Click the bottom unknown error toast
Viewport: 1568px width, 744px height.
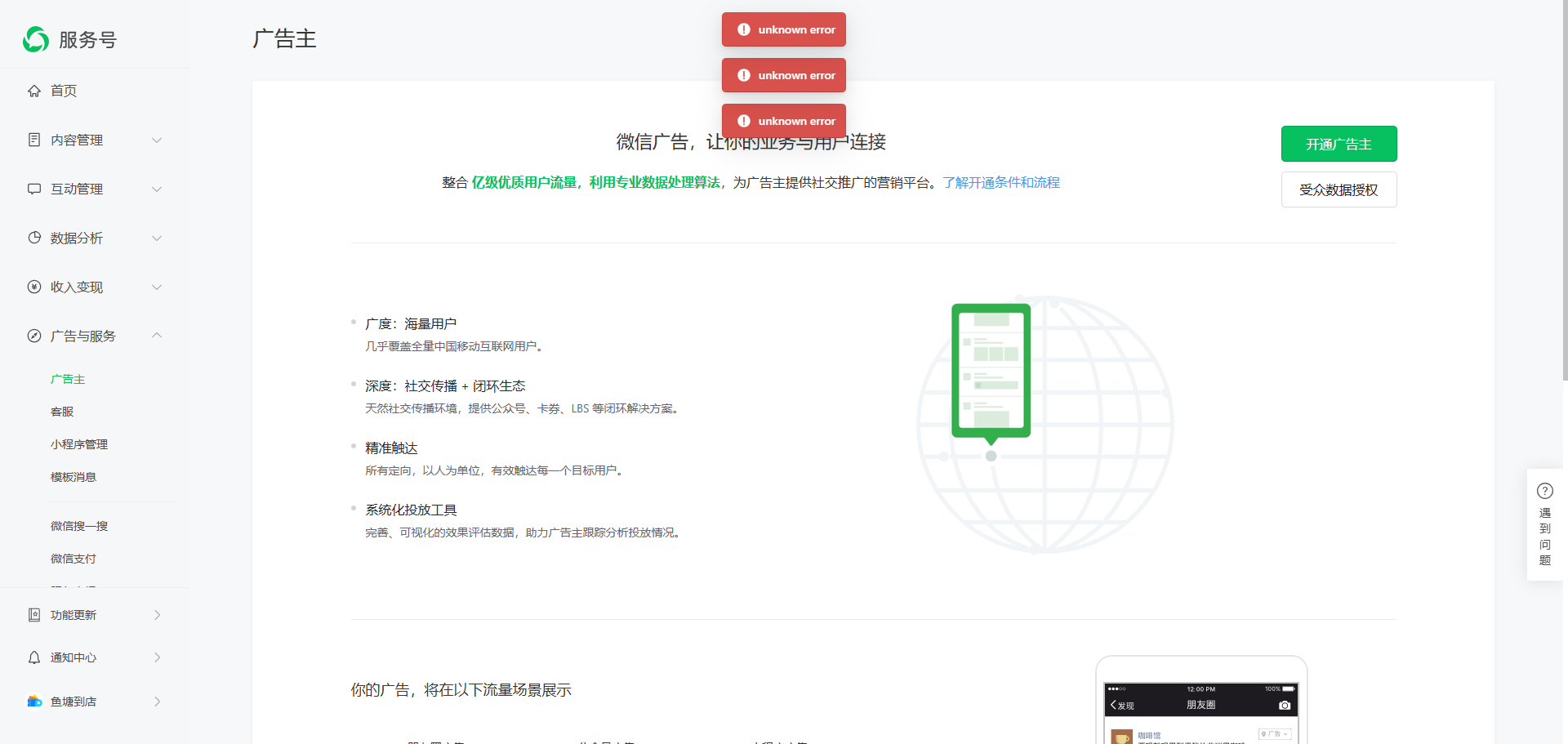coord(784,121)
